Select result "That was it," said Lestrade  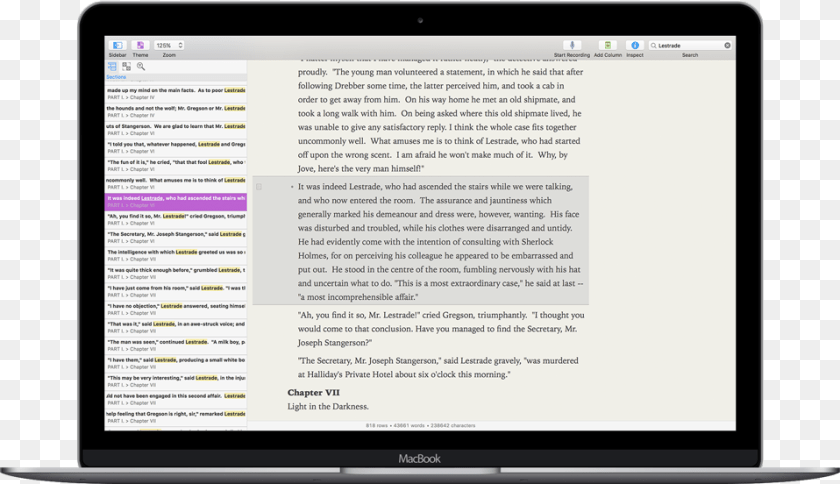176,327
